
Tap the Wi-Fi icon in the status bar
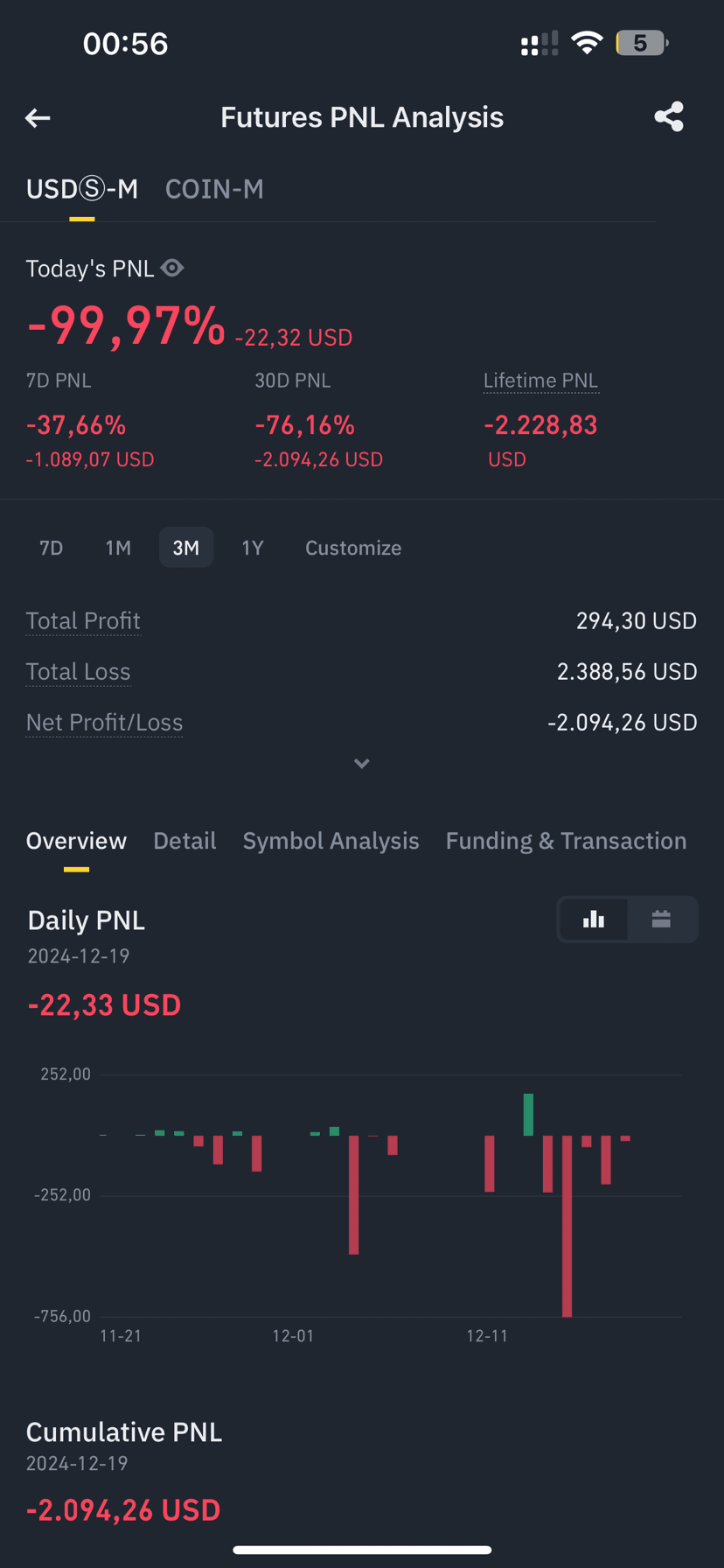click(x=587, y=43)
